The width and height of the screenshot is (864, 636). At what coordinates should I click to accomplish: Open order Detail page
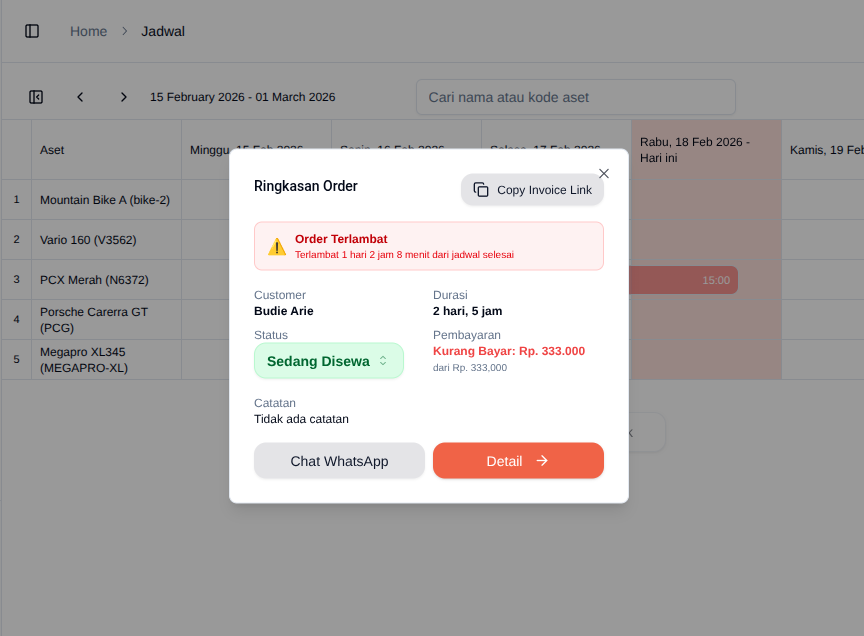tap(518, 461)
